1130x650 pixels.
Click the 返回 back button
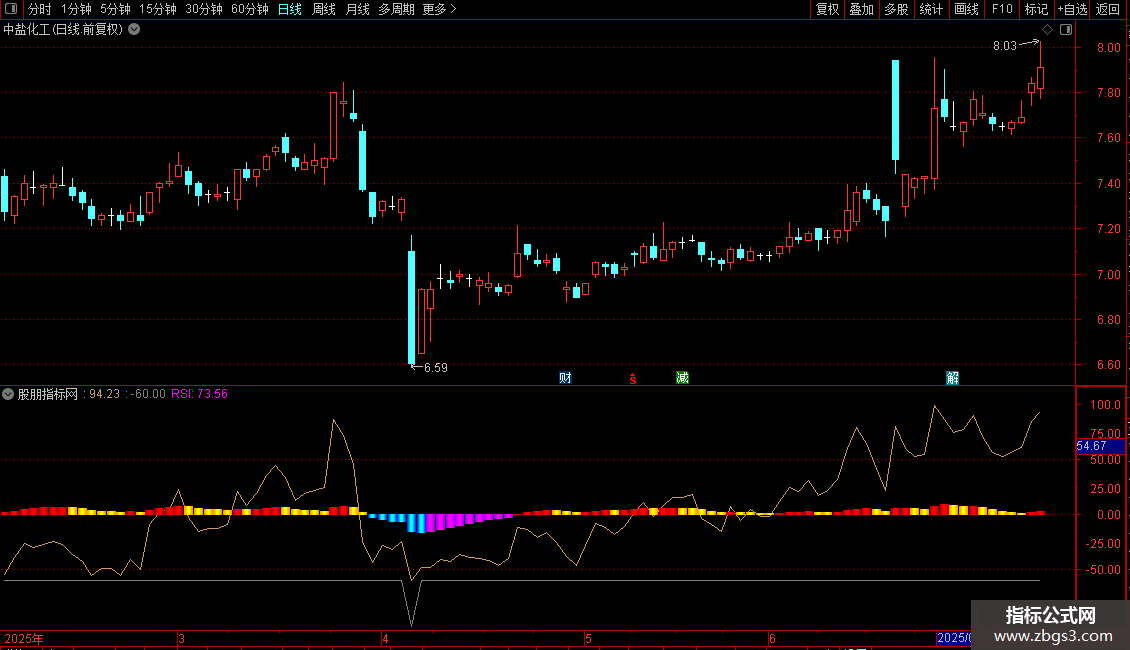[x=1108, y=9]
